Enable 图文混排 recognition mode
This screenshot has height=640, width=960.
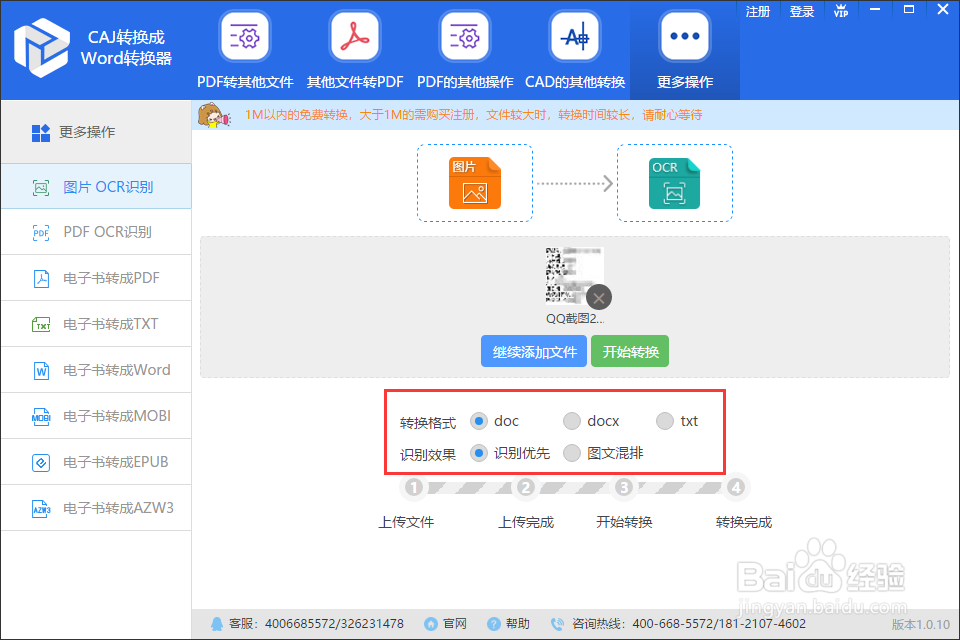tap(572, 453)
